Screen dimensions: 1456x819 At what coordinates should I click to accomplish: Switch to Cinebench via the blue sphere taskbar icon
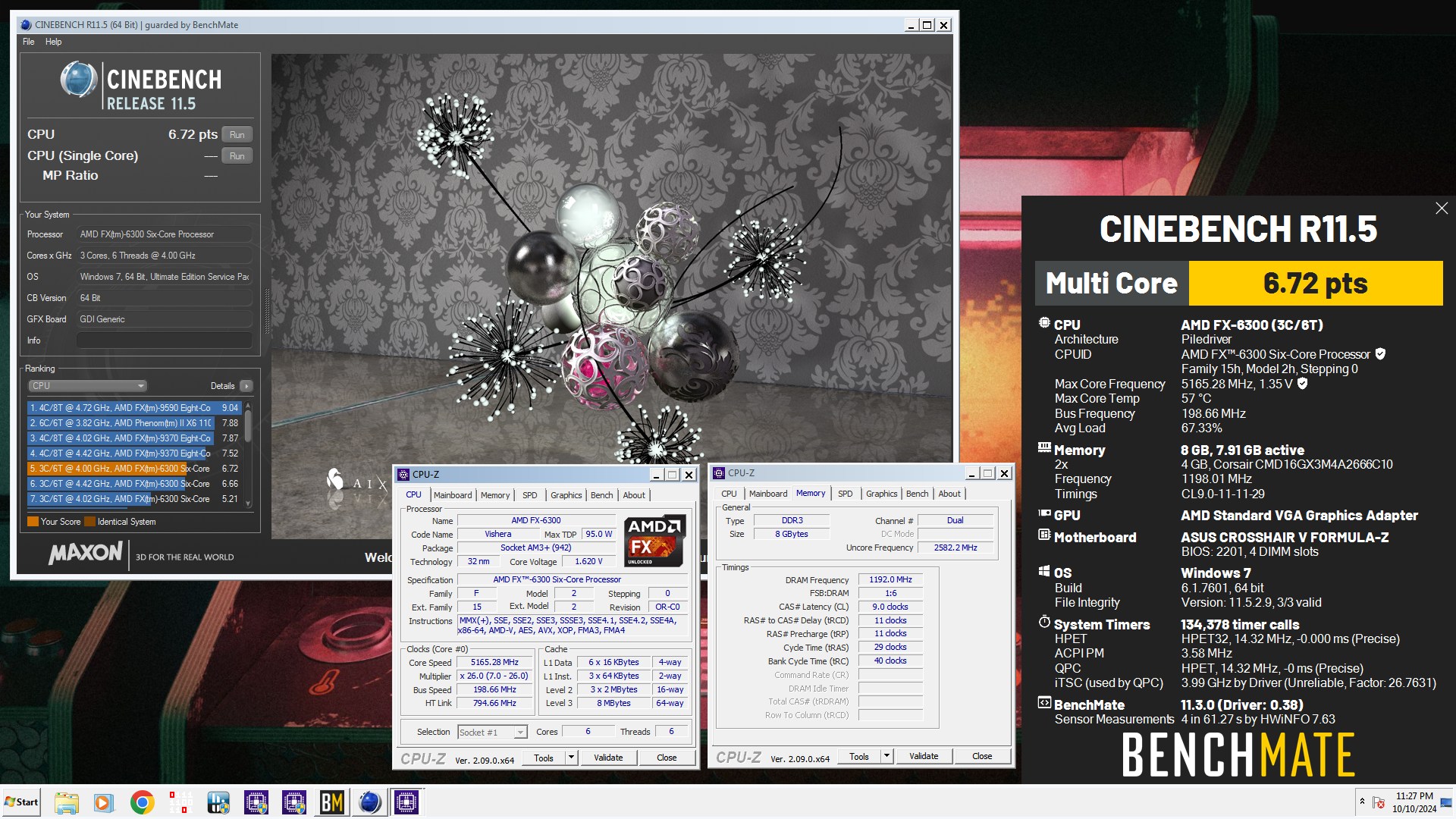point(369,802)
